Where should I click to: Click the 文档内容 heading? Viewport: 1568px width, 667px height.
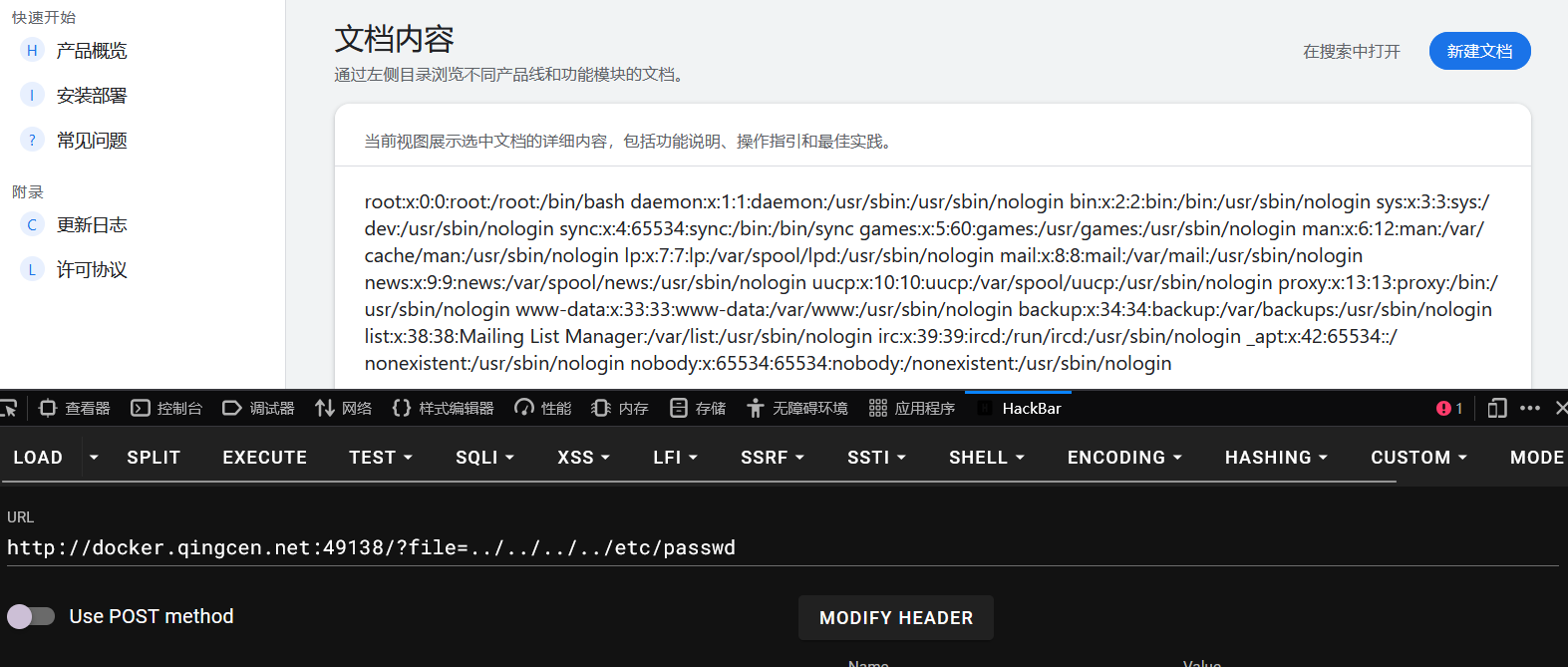[x=395, y=39]
